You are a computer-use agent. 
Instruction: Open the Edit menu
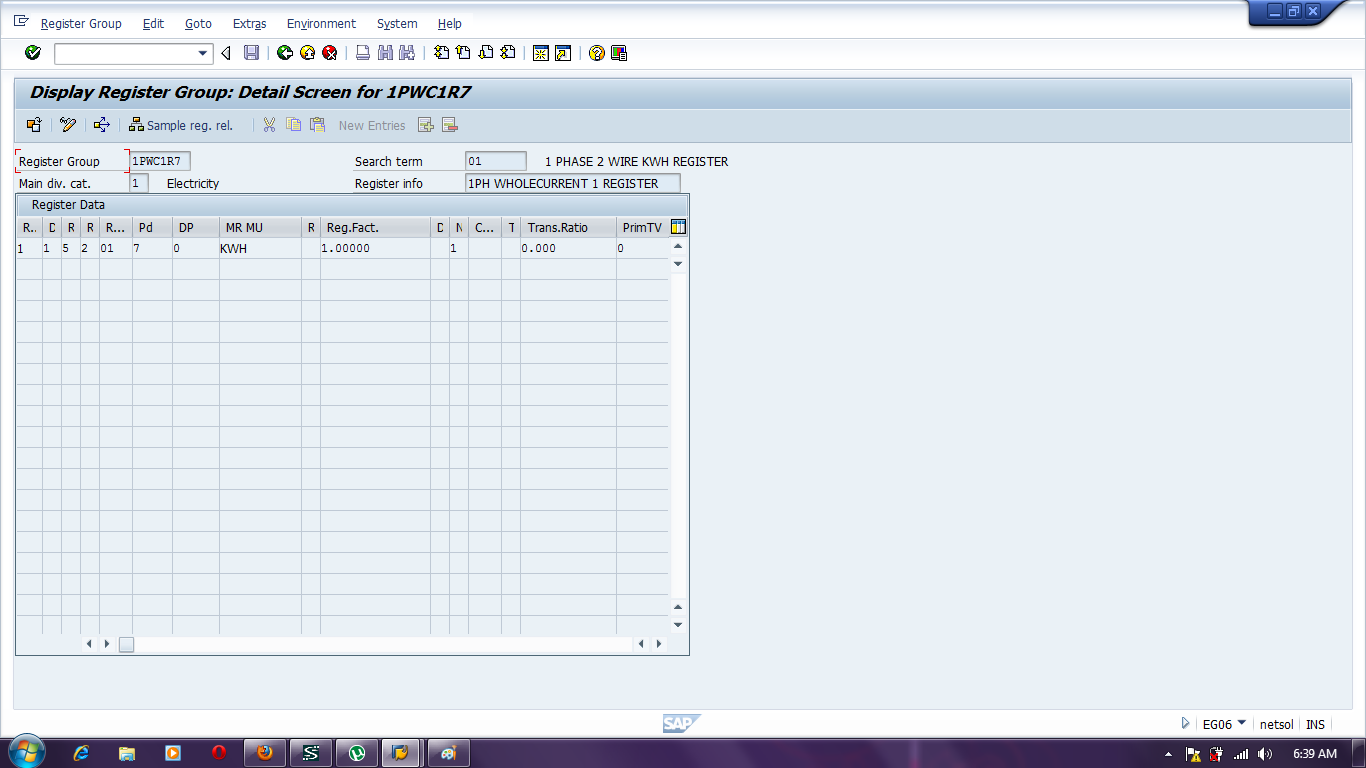click(x=153, y=23)
